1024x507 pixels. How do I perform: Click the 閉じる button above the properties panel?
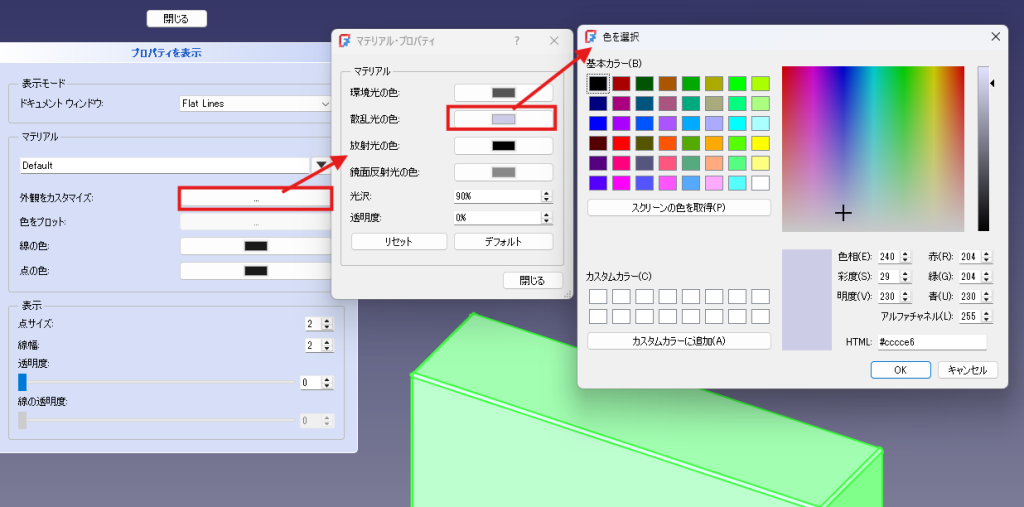176,18
